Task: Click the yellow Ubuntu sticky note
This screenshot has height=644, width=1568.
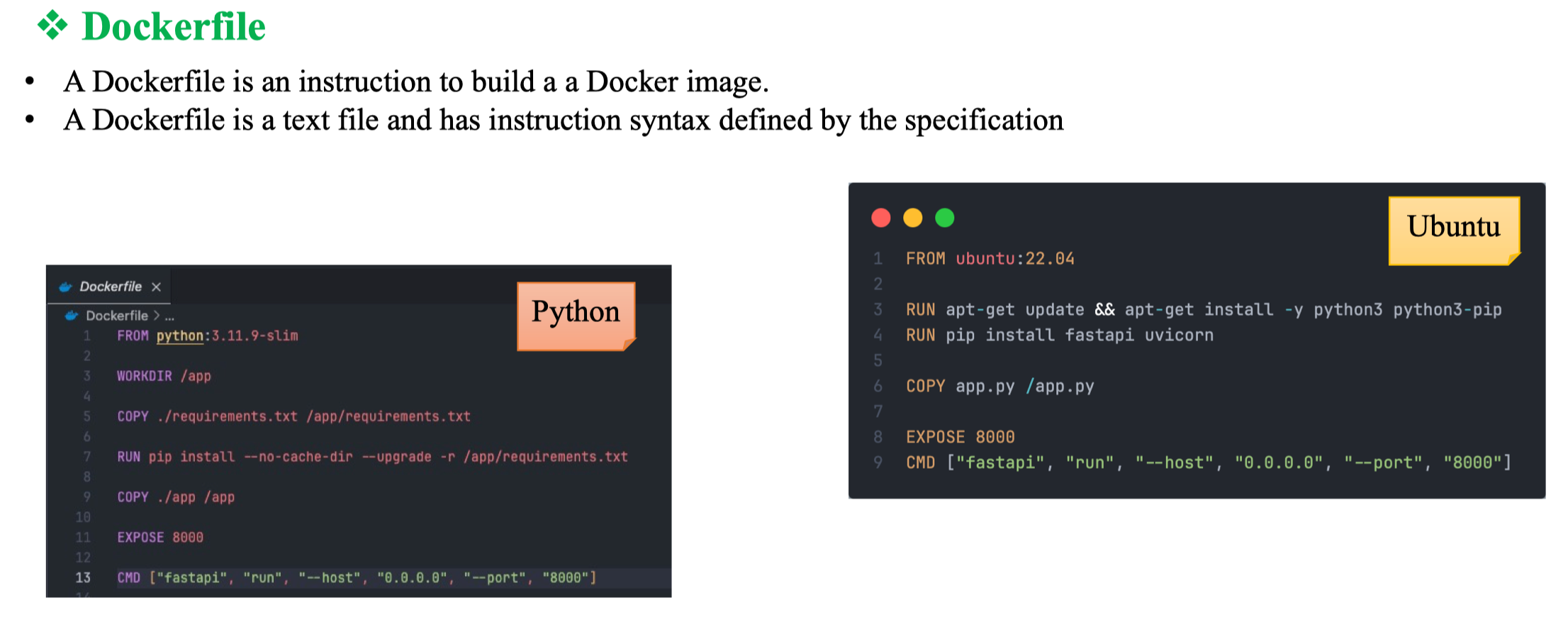Action: [1453, 230]
